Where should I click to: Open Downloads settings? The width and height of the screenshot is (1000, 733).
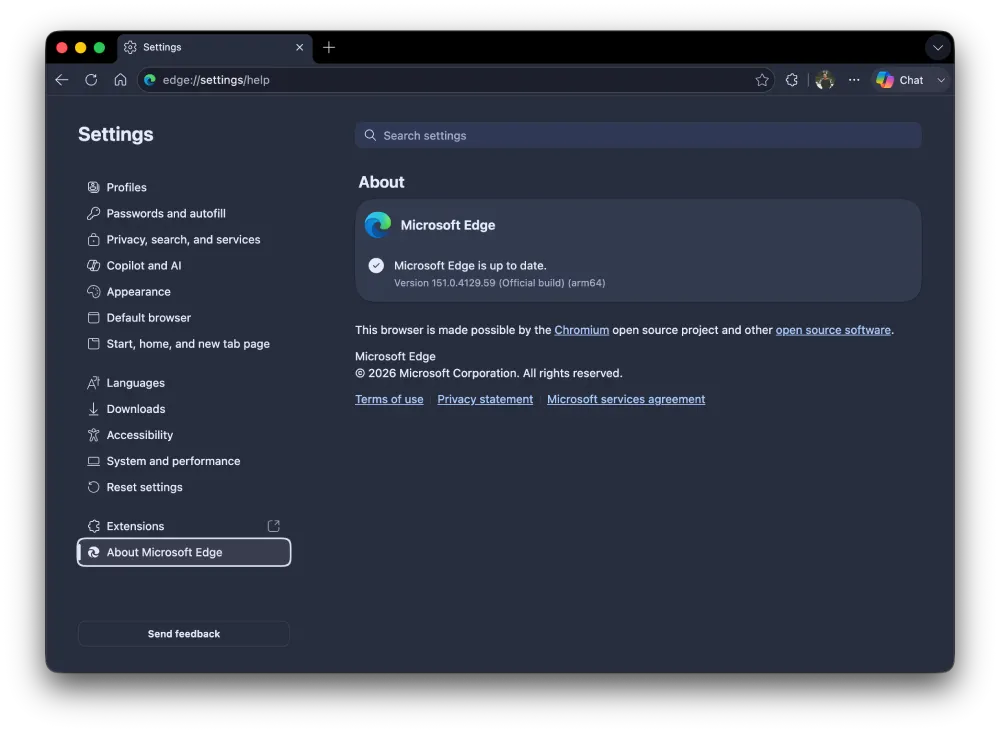184,409
